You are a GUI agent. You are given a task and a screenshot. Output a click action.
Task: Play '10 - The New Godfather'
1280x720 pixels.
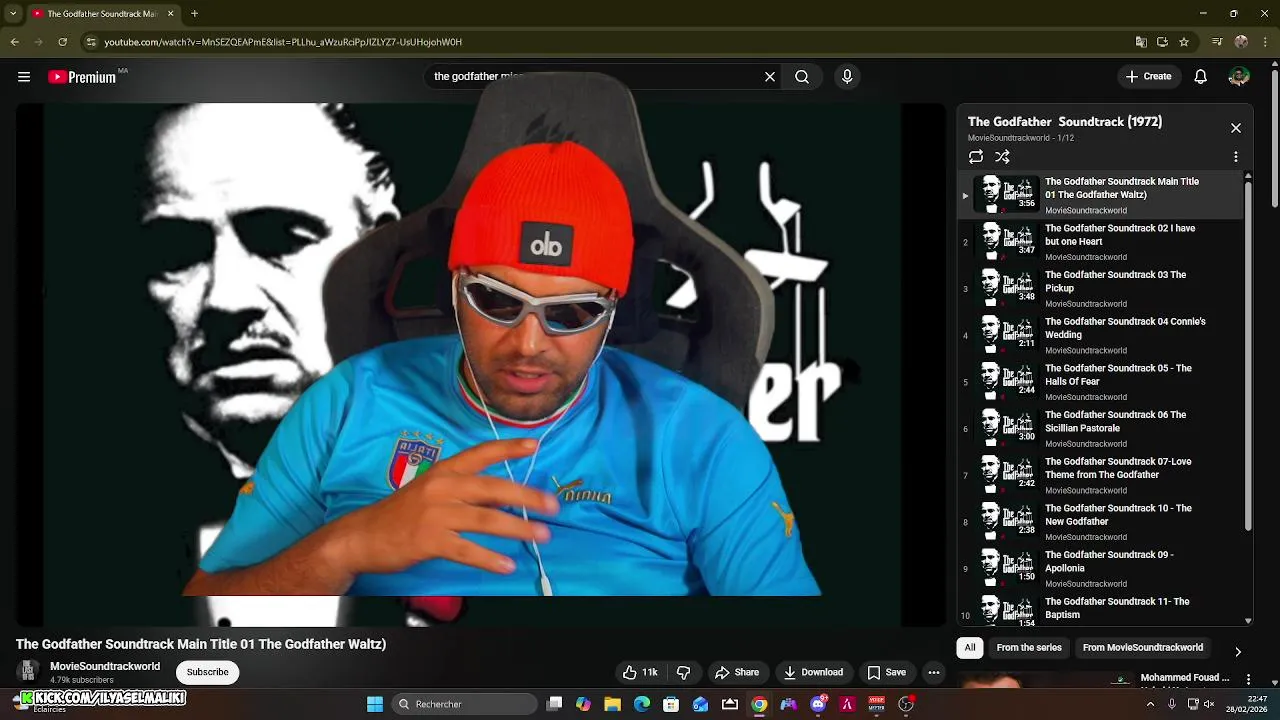coord(1100,522)
